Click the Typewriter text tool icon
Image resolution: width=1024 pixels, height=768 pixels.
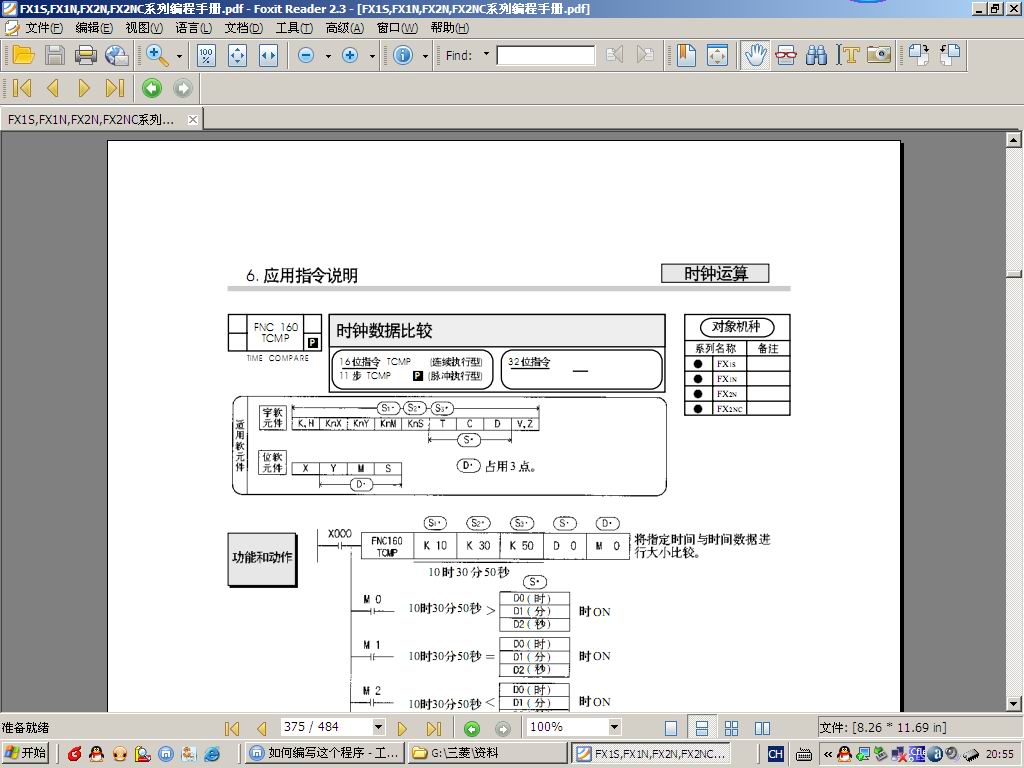(x=849, y=55)
